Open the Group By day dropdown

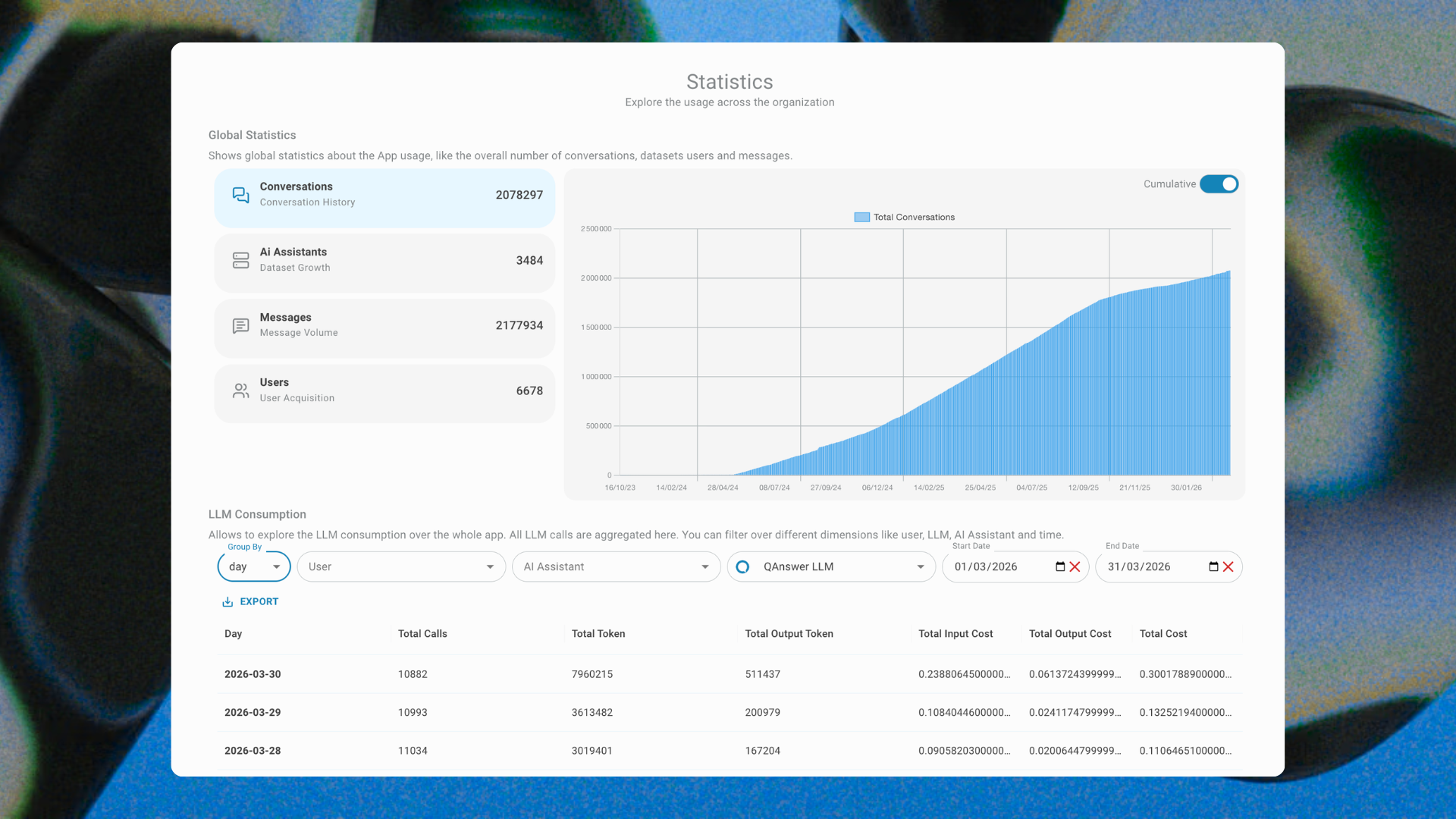pyautogui.click(x=254, y=567)
